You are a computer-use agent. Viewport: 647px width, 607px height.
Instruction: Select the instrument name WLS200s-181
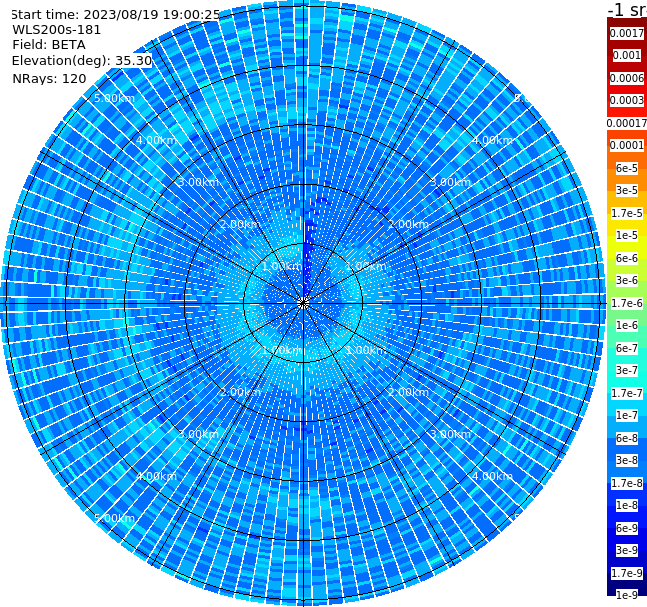(x=57, y=30)
